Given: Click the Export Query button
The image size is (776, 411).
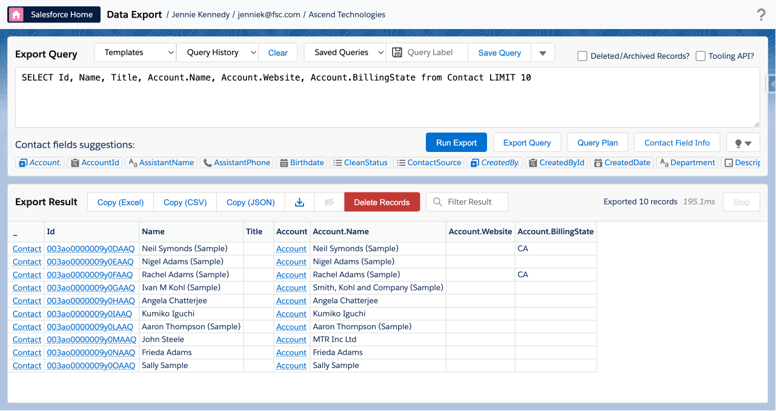Looking at the screenshot, I should [x=527, y=143].
